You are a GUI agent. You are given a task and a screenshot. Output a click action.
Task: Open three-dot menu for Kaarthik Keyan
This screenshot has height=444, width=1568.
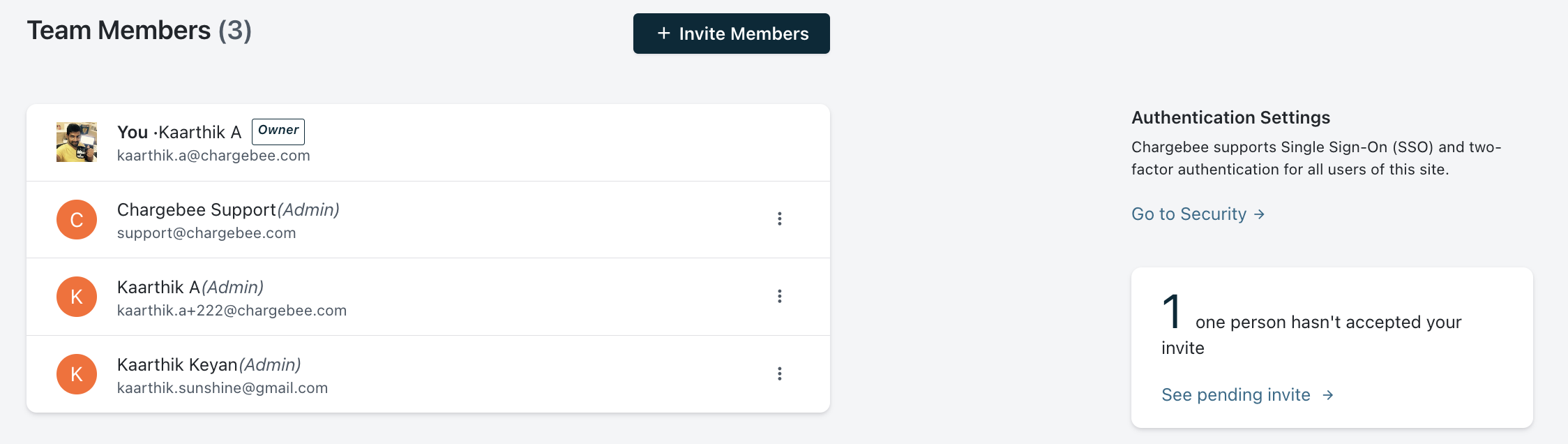click(x=779, y=374)
